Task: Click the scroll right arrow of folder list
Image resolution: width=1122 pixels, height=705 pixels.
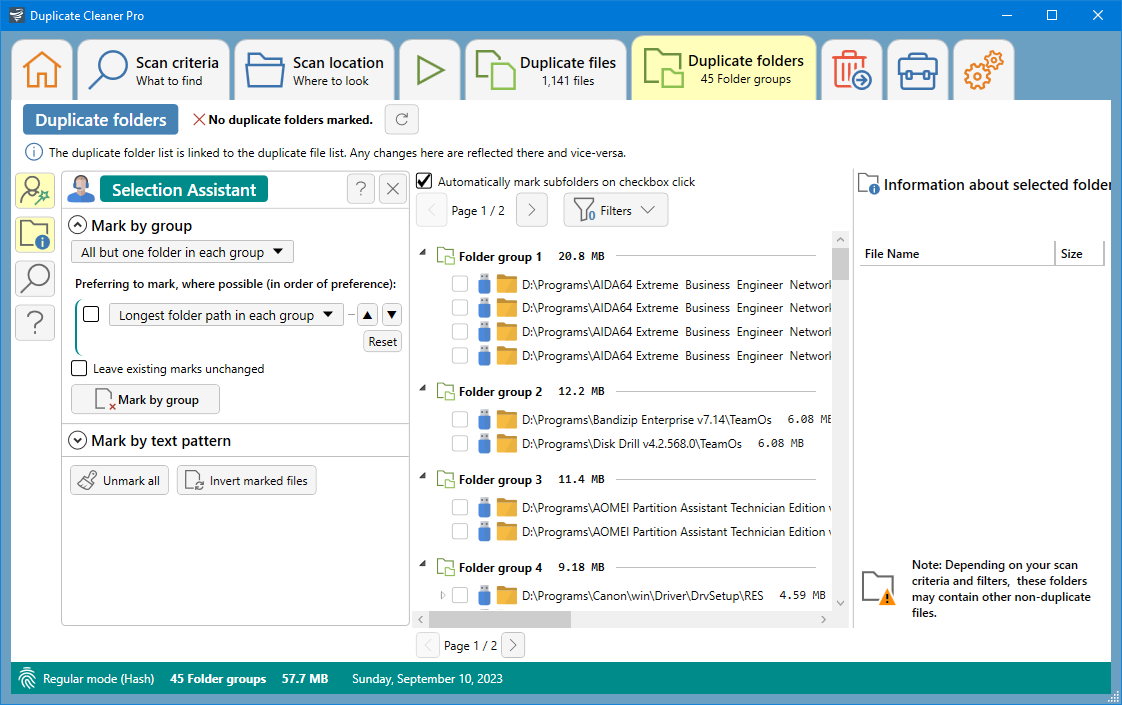Action: 824,619
